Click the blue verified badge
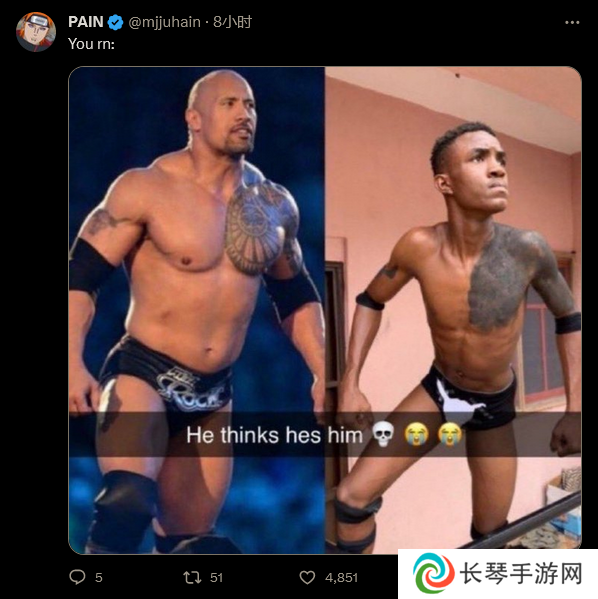Screen dimensions: 598x599 [115, 22]
